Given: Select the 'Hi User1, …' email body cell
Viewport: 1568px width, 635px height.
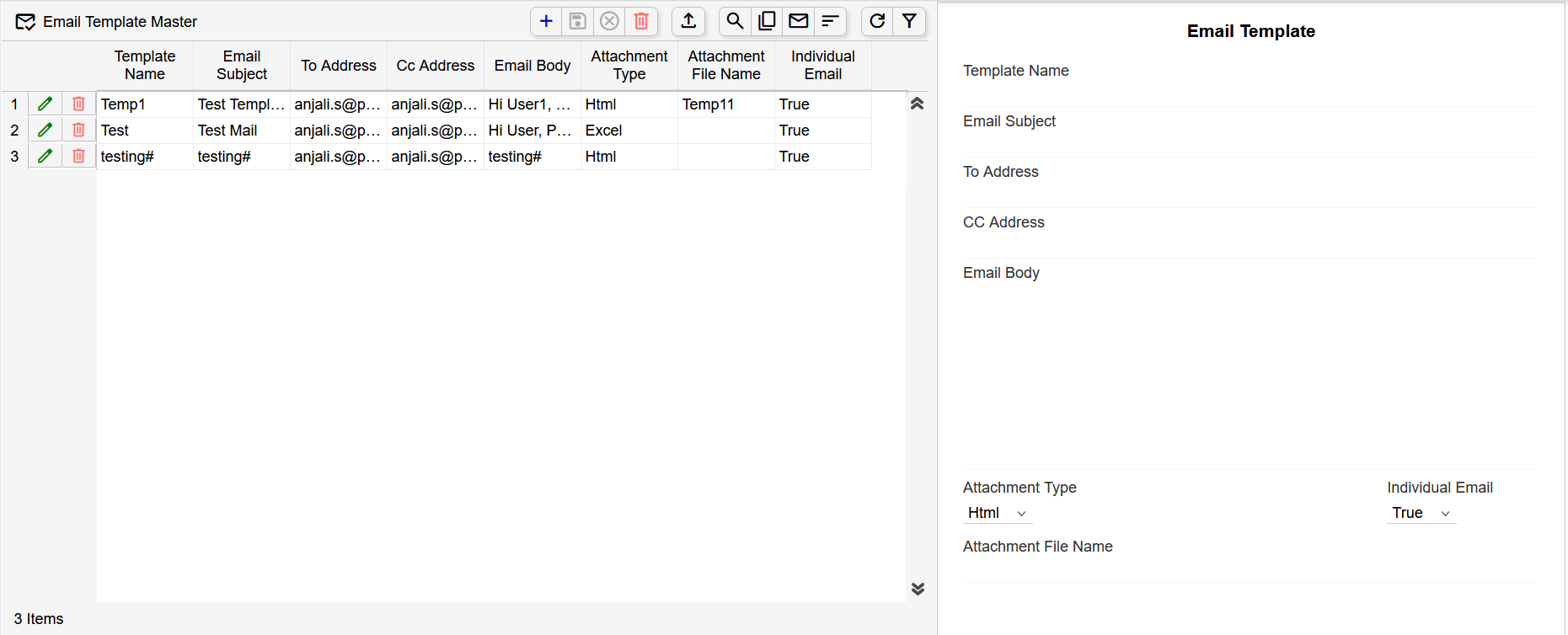Looking at the screenshot, I should pyautogui.click(x=532, y=104).
